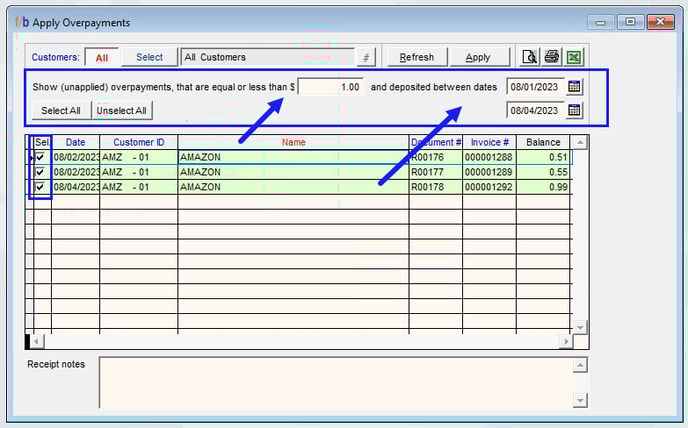Open calendar picker for start date 08/01/2023

pos(575,87)
